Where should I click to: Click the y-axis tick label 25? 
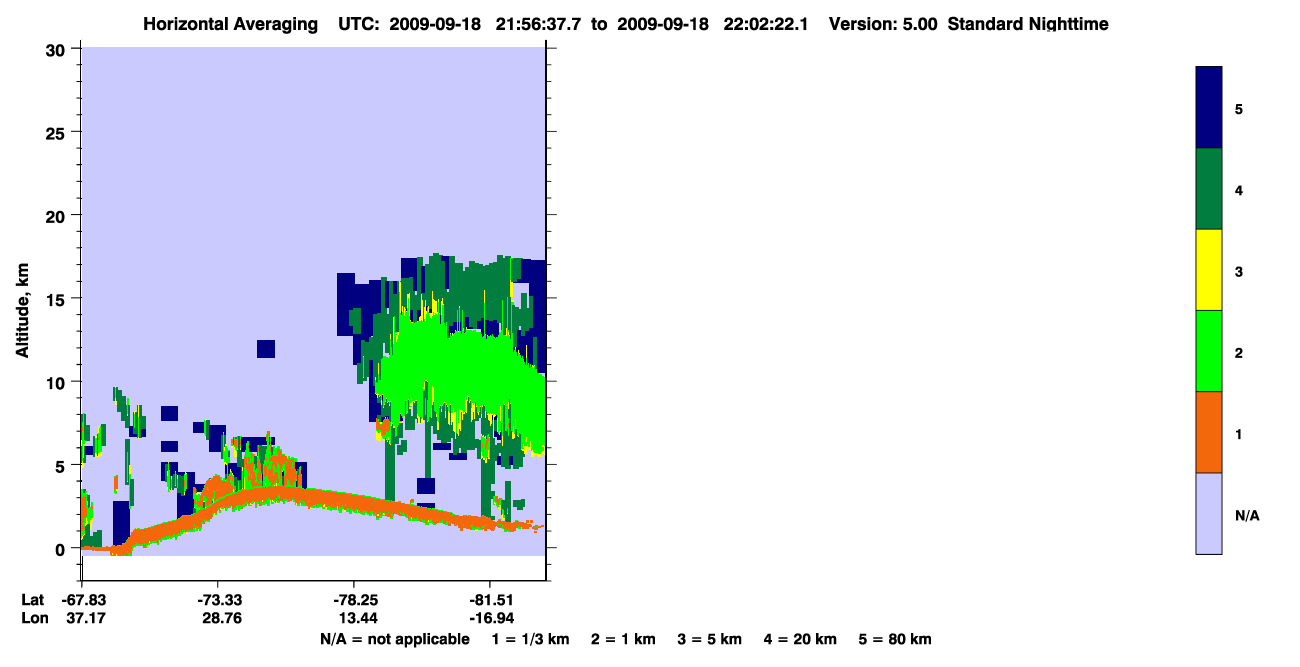point(57,132)
